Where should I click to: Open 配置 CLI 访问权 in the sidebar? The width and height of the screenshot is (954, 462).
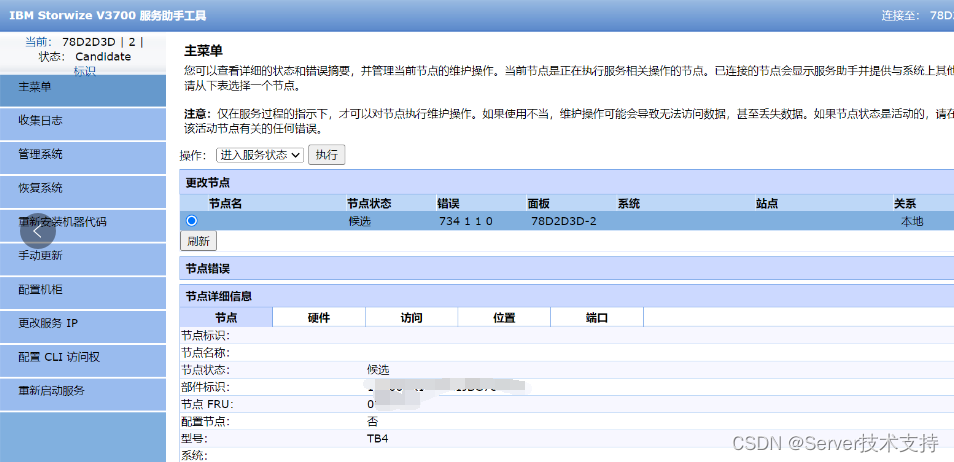83,360
